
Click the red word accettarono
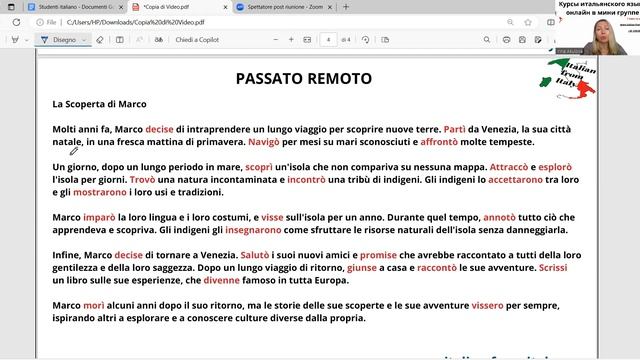point(515,180)
